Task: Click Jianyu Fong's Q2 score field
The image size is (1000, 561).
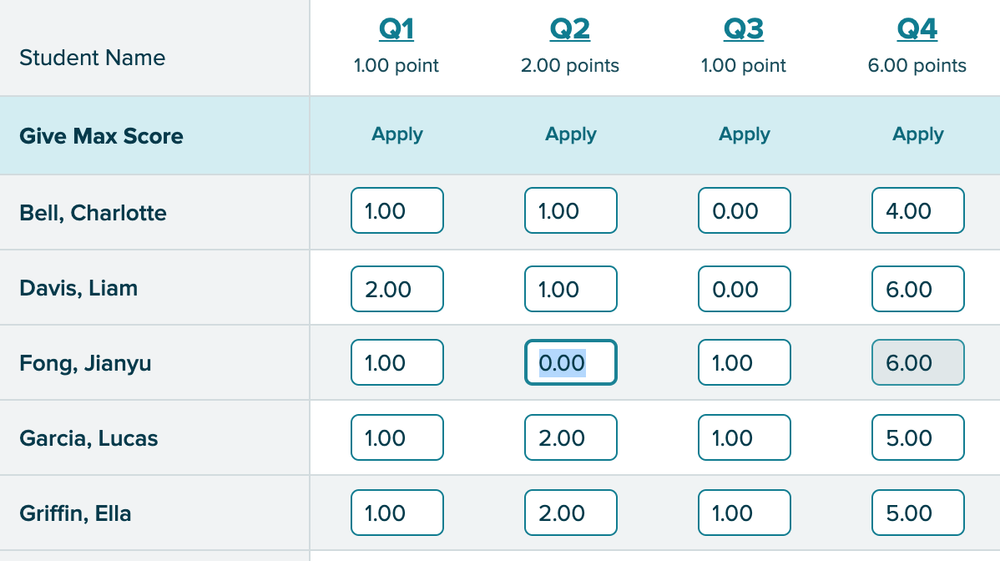Action: coord(571,363)
